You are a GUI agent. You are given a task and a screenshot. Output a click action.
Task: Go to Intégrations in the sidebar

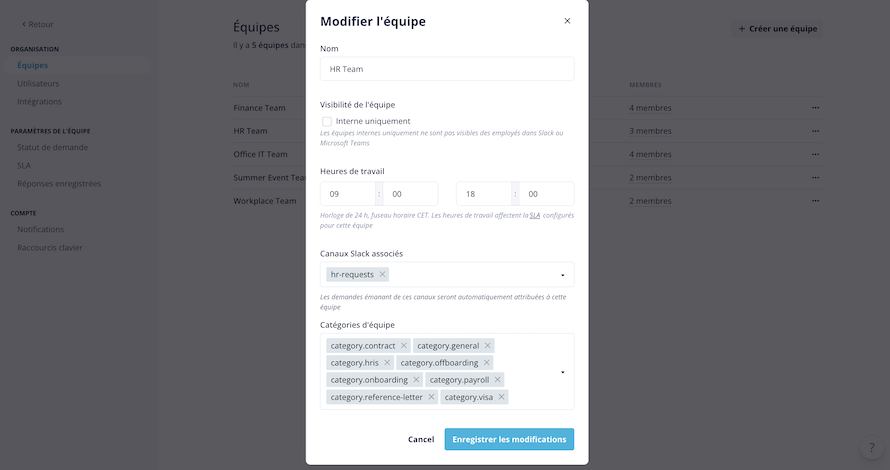[x=39, y=102]
